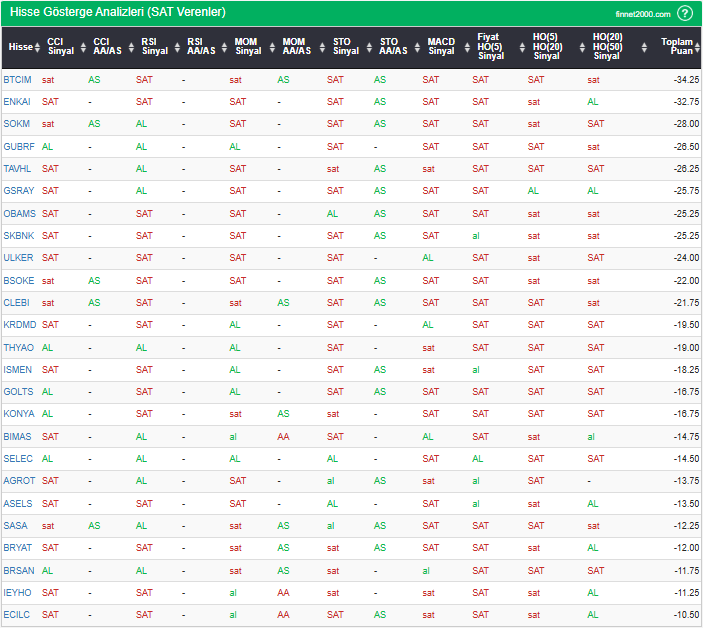This screenshot has height=628, width=703.
Task: Select BRYAT total score -12.00
Action: (686, 548)
